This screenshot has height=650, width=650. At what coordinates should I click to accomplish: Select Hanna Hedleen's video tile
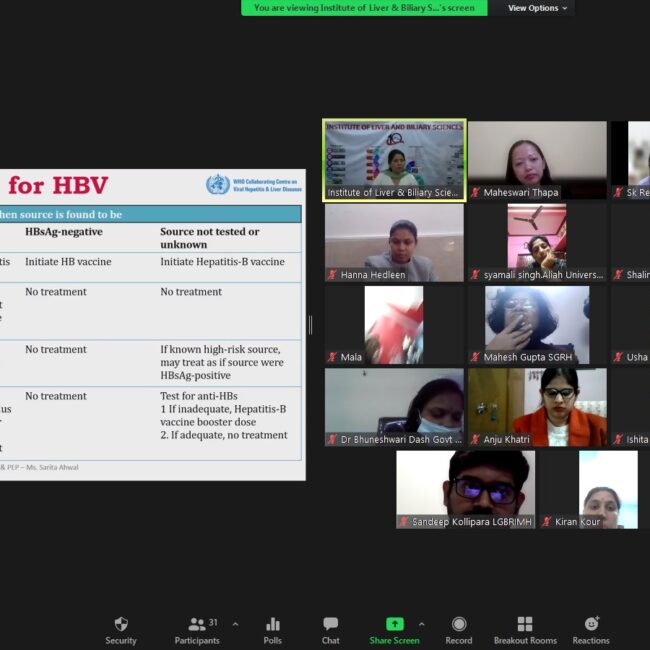[x=394, y=242]
